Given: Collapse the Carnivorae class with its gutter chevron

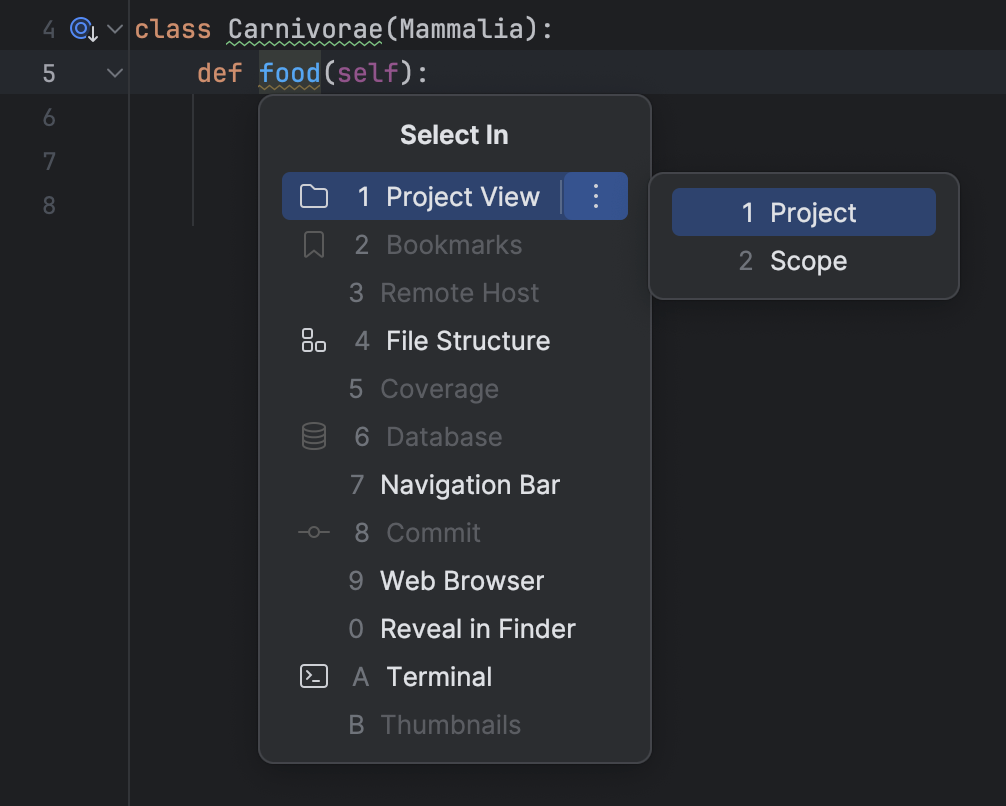Looking at the screenshot, I should click(113, 29).
